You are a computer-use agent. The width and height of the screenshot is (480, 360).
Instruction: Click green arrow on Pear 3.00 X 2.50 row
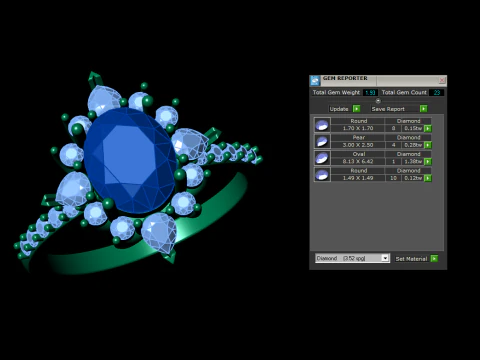click(x=428, y=145)
